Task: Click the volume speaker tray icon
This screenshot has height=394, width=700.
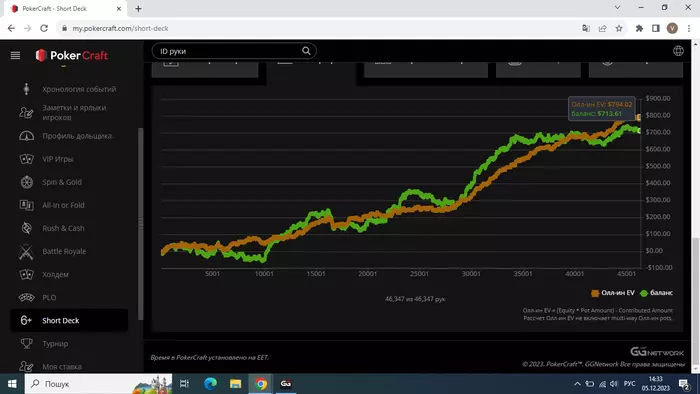Action: point(614,384)
